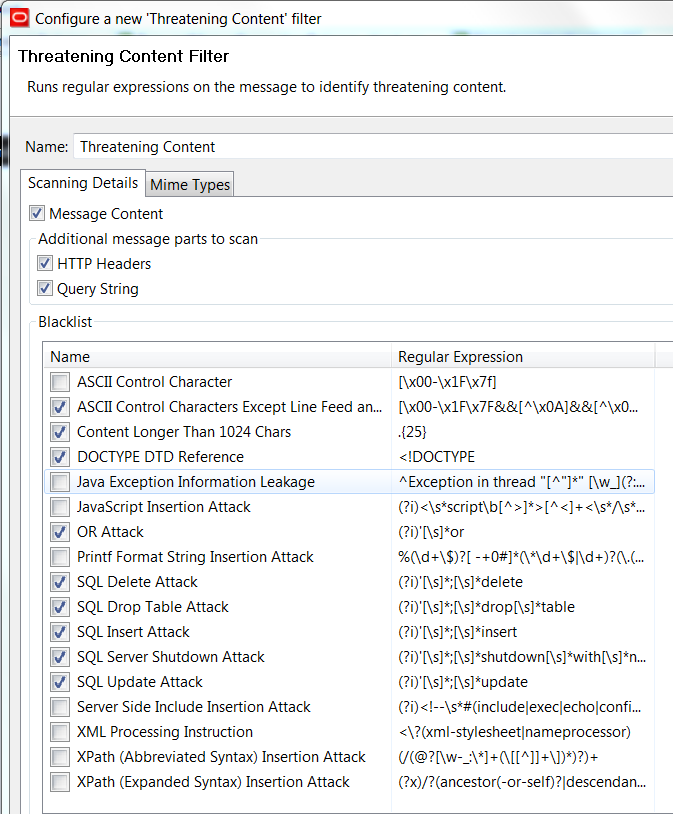673x814 pixels.
Task: Select the Printf Format String regex cell
Action: [520, 557]
